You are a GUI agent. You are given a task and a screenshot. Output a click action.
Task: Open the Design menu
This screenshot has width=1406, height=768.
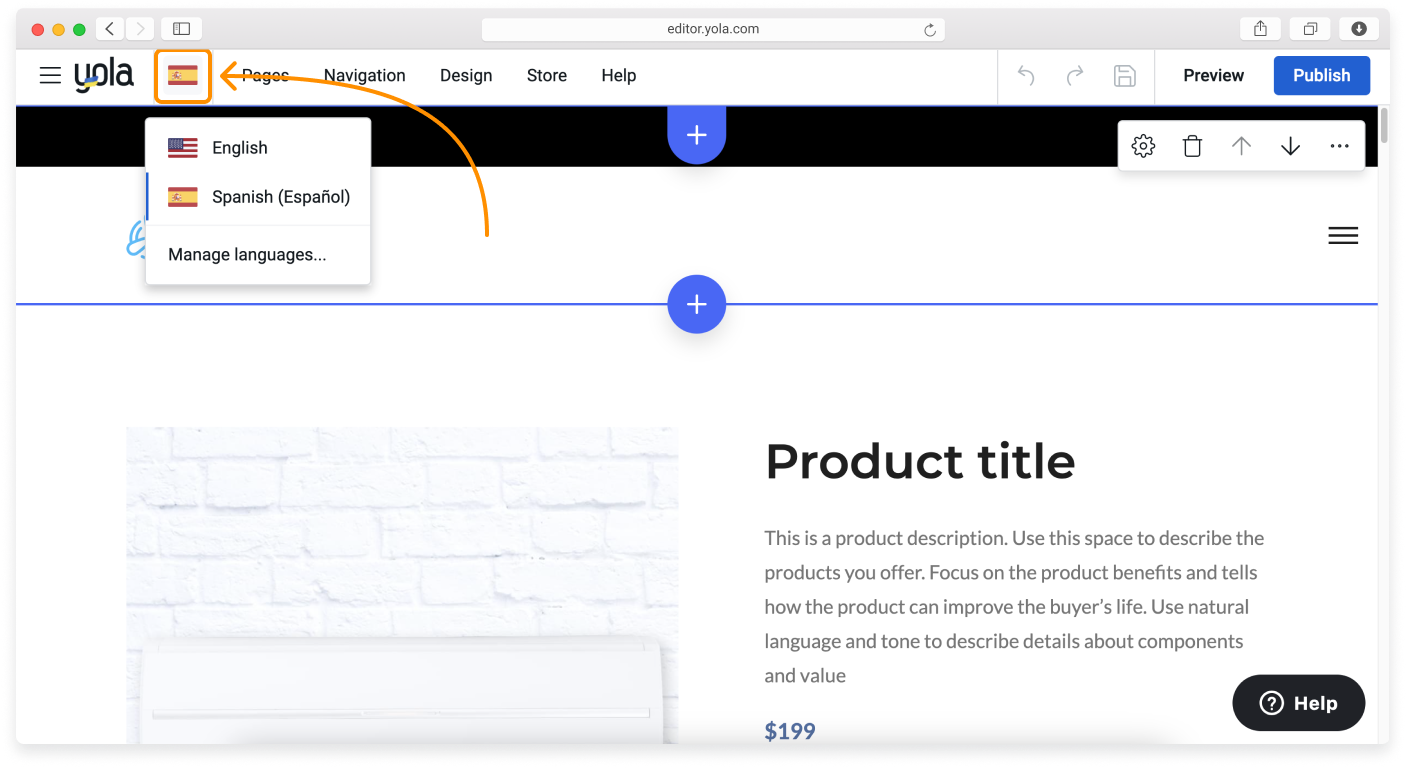pyautogui.click(x=466, y=75)
